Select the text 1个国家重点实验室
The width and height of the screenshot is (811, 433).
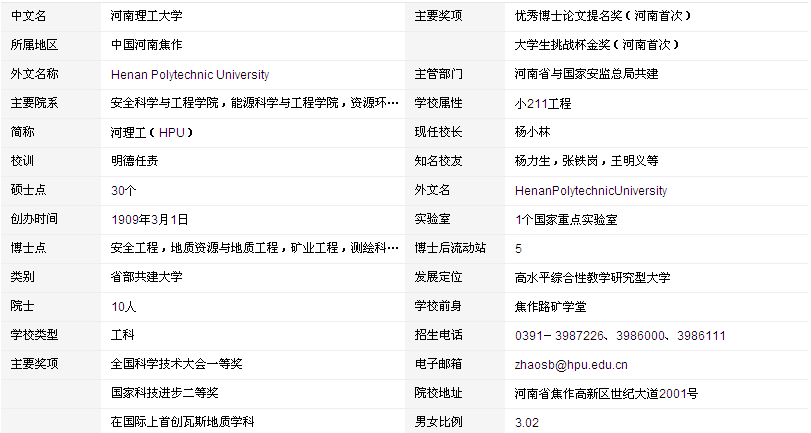pos(566,219)
